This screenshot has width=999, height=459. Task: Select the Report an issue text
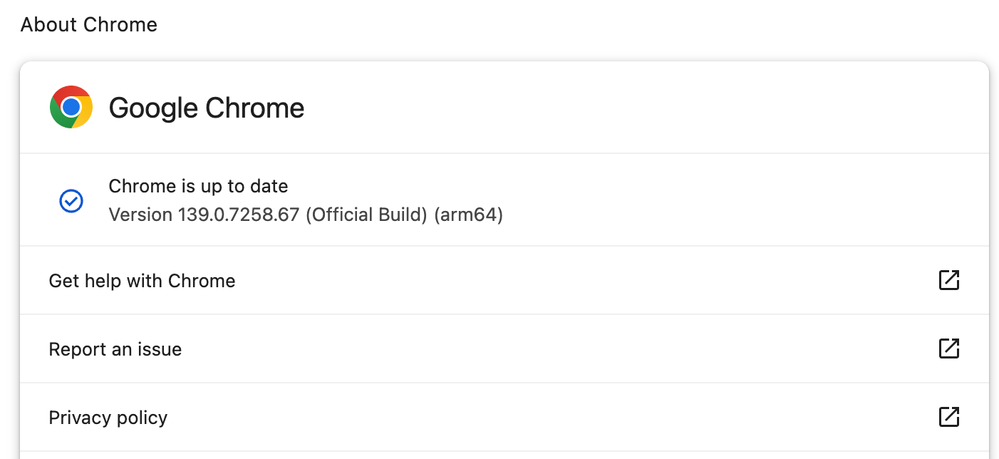(x=115, y=349)
